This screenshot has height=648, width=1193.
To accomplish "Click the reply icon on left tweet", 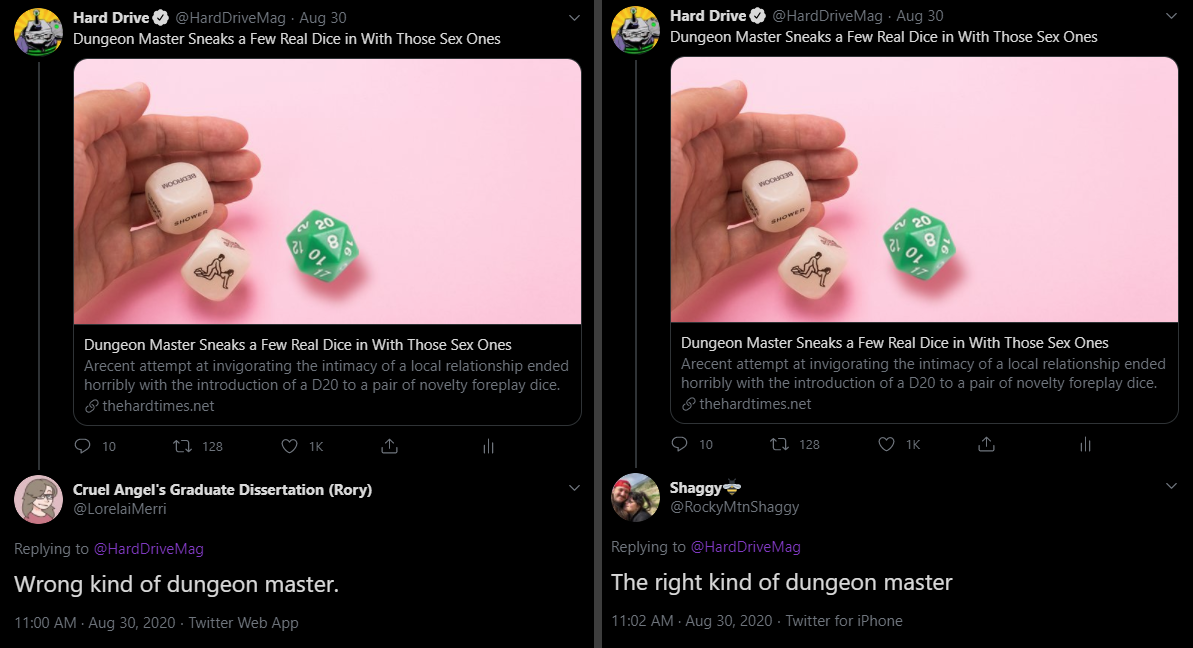I will pyautogui.click(x=82, y=446).
